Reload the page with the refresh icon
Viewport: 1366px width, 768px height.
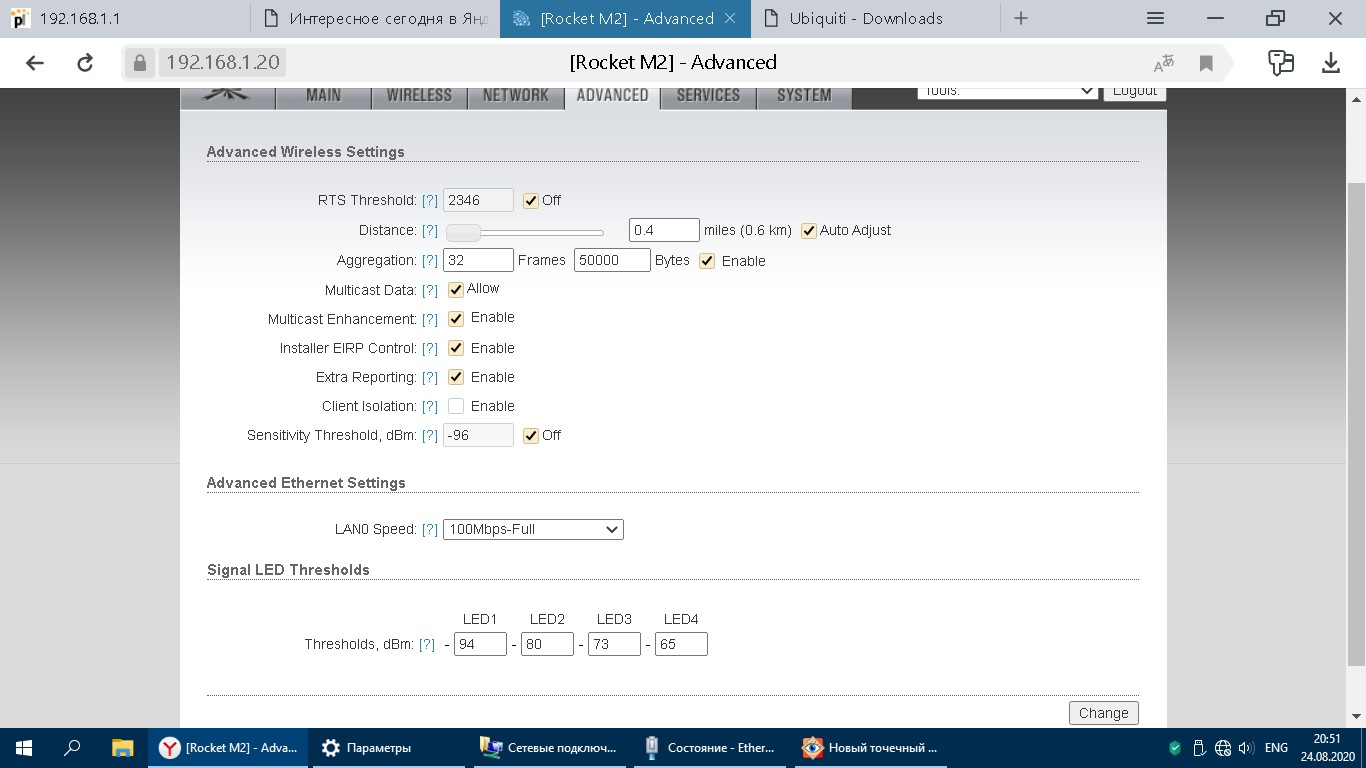(x=85, y=63)
